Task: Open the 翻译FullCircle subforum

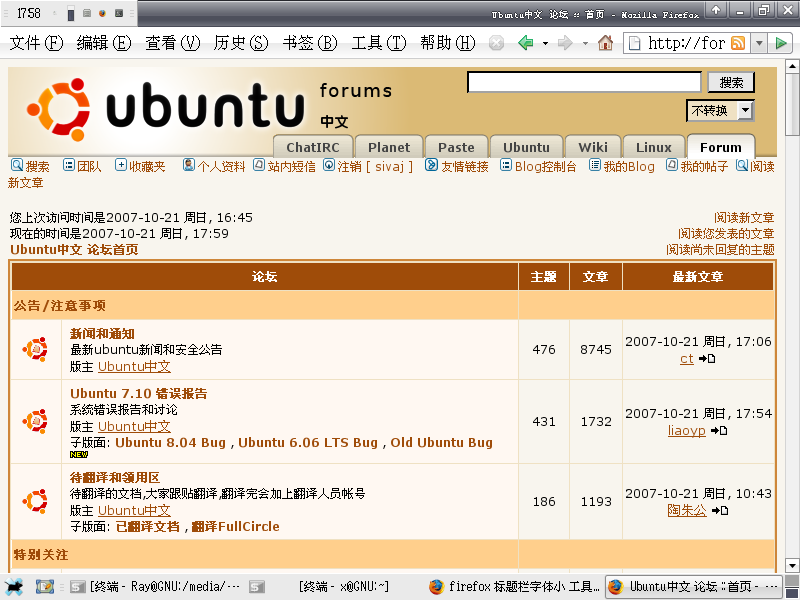Action: pyautogui.click(x=235, y=526)
